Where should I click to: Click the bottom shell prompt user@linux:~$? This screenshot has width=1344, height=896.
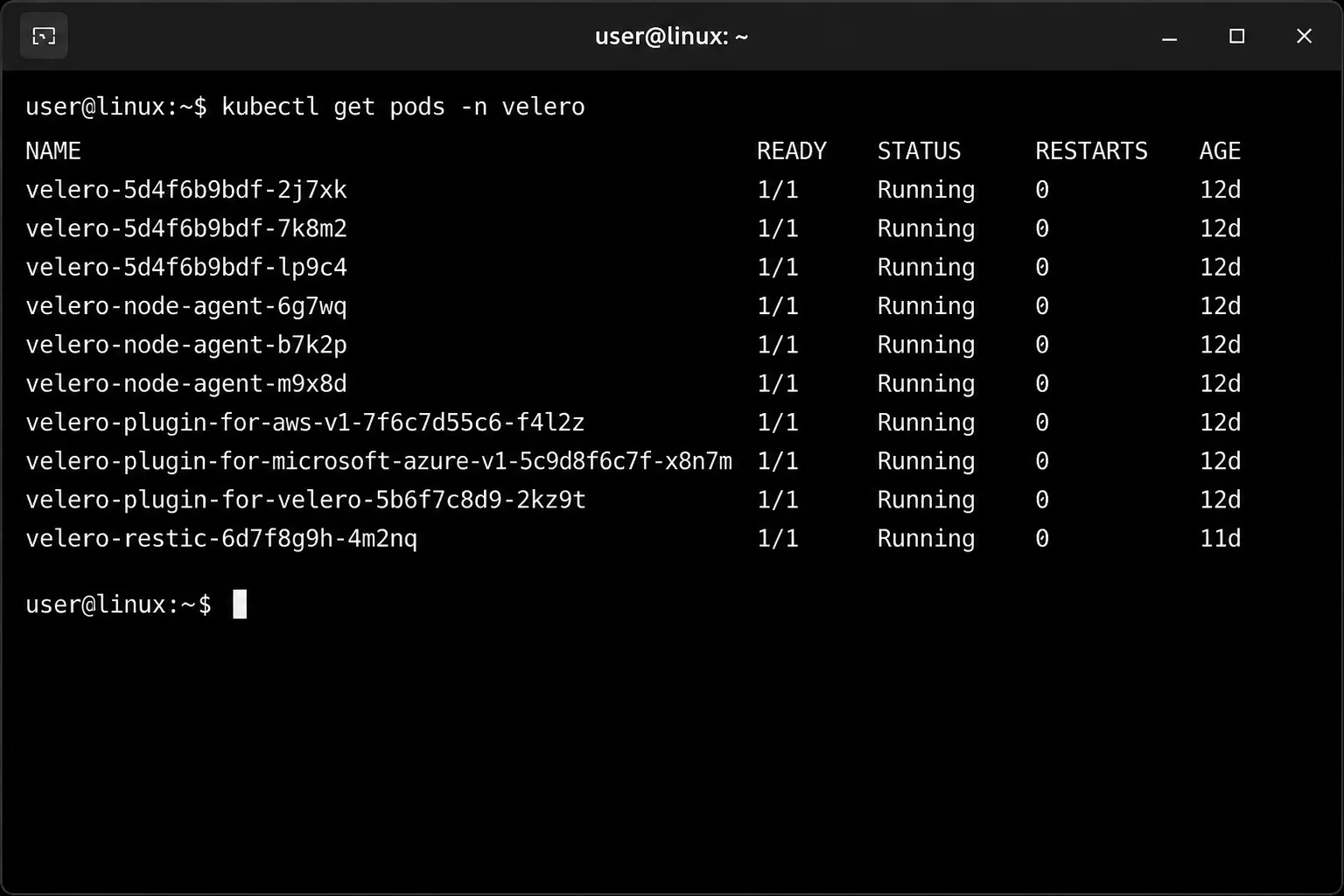pyautogui.click(x=118, y=605)
